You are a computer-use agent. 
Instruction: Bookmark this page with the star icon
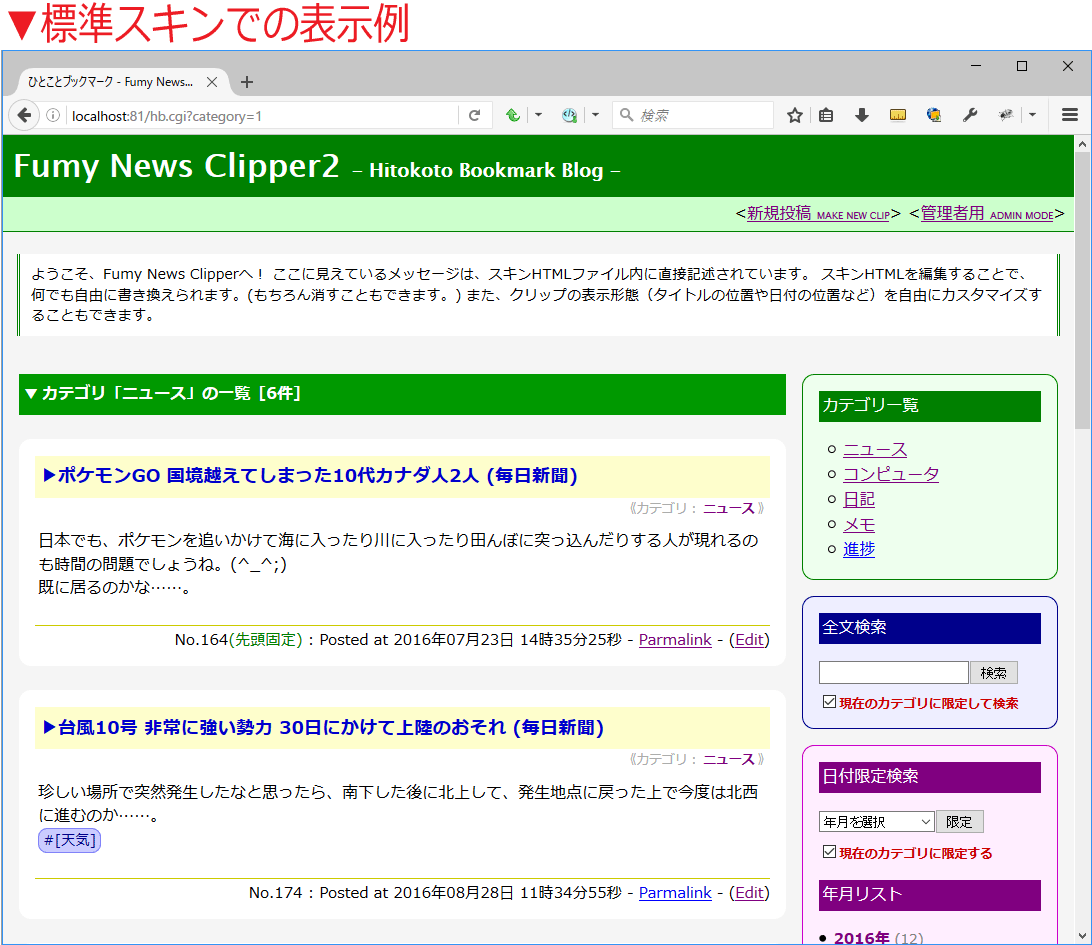pyautogui.click(x=795, y=115)
